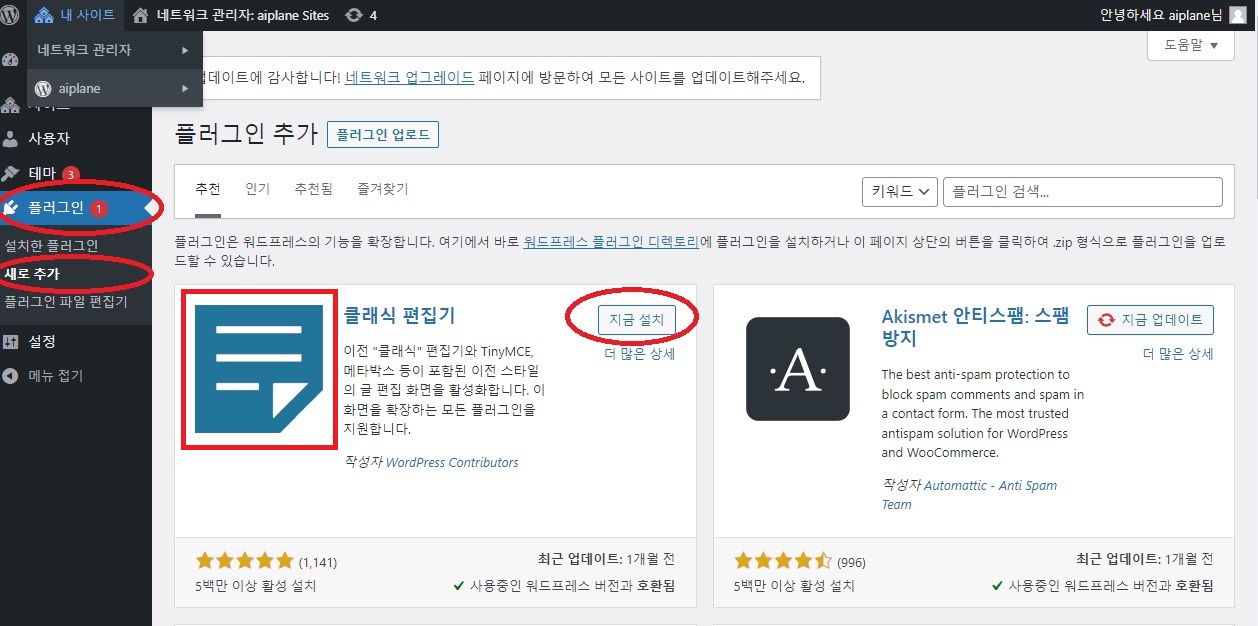This screenshot has width=1258, height=626.
Task: Click the Akismet plugin logo thumbnail
Action: [x=798, y=369]
